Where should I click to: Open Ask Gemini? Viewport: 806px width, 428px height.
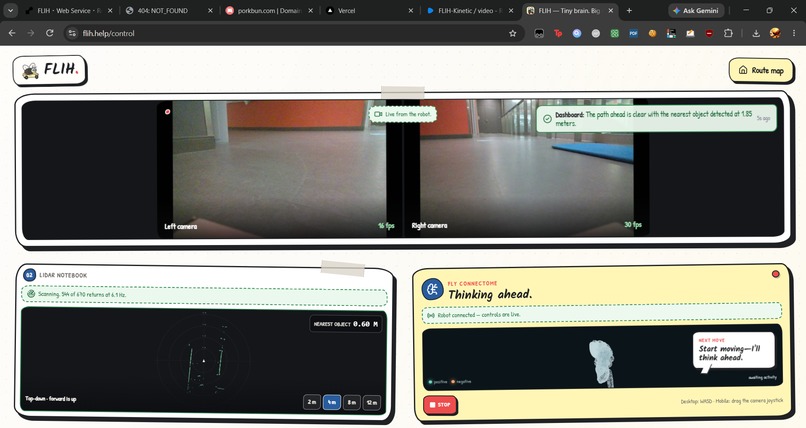point(696,10)
